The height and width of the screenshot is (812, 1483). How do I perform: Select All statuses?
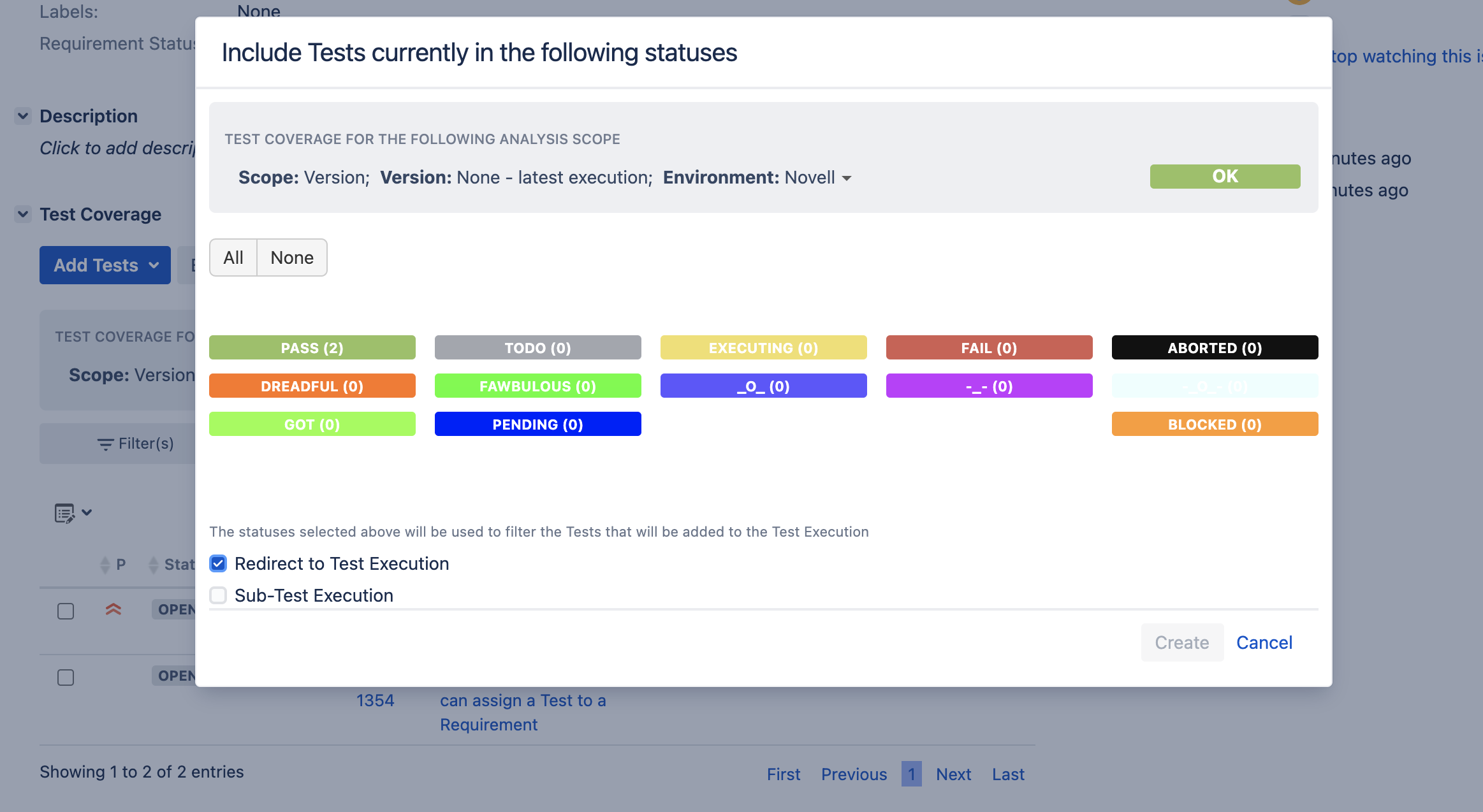[233, 257]
